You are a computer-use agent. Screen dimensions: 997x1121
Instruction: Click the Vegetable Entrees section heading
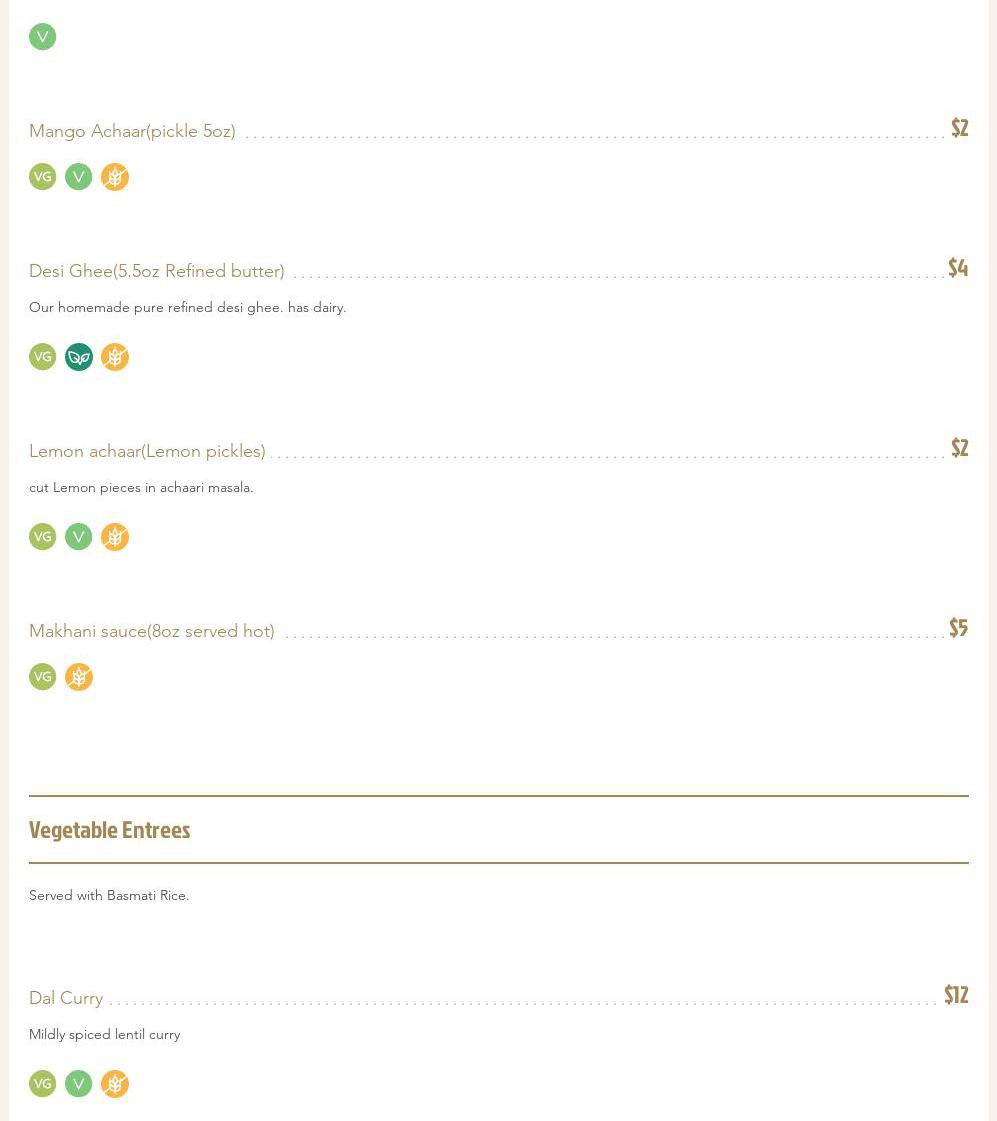[109, 830]
